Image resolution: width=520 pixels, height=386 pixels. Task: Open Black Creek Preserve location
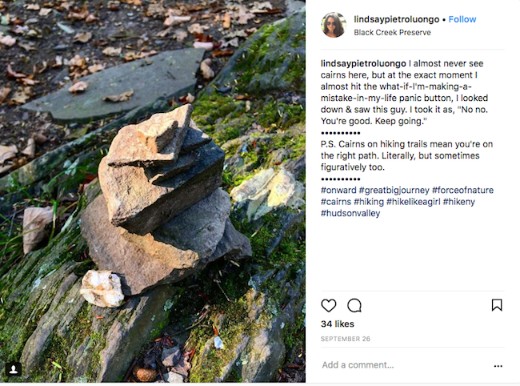392,32
